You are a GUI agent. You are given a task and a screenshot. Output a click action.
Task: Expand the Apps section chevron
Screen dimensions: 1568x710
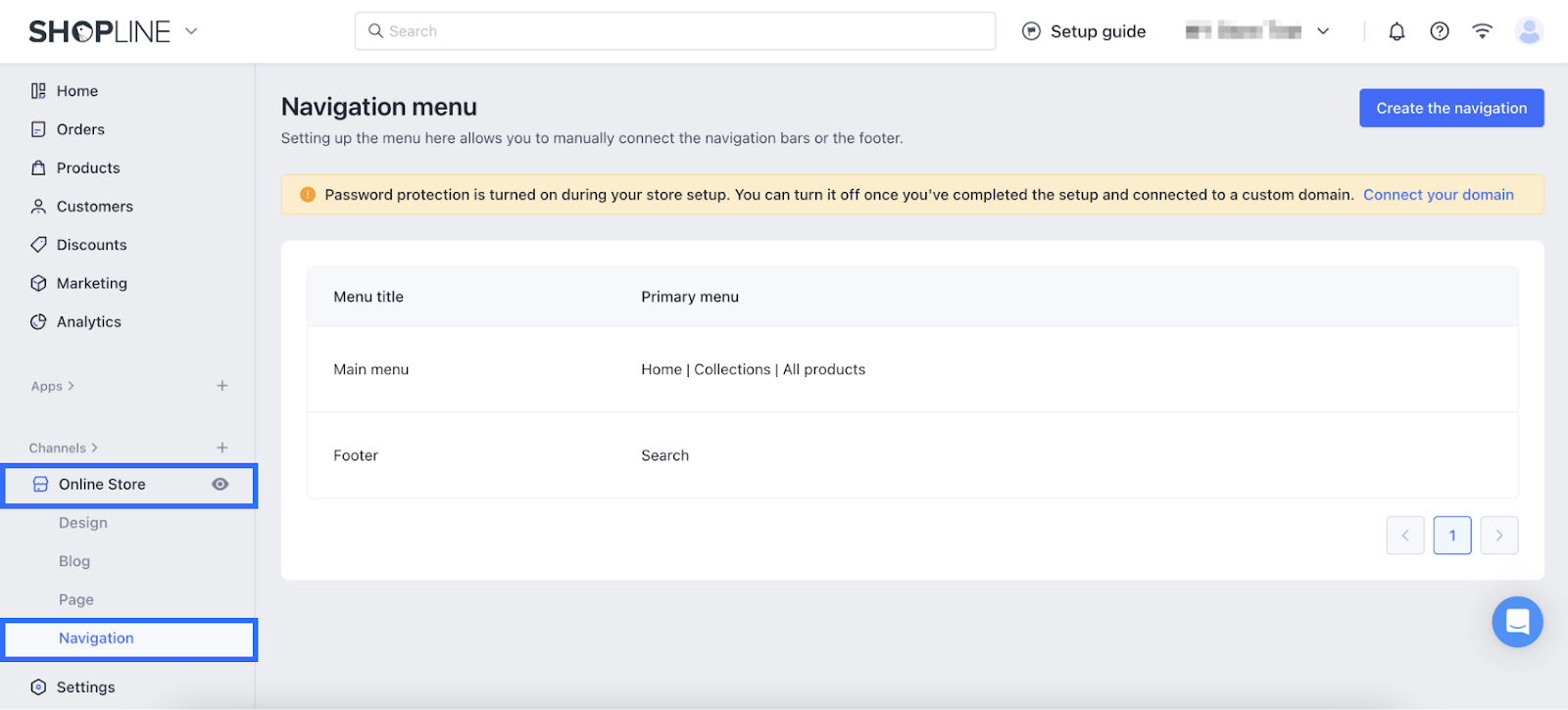(71, 386)
